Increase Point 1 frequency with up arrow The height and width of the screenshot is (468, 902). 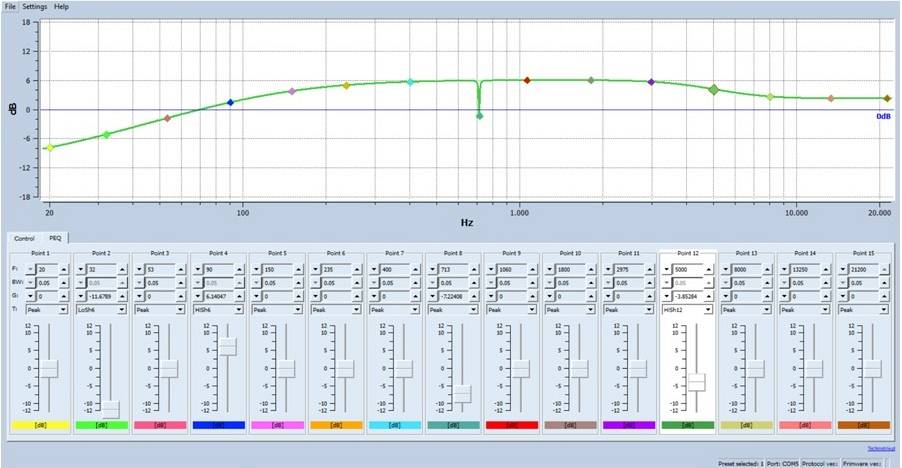point(65,270)
